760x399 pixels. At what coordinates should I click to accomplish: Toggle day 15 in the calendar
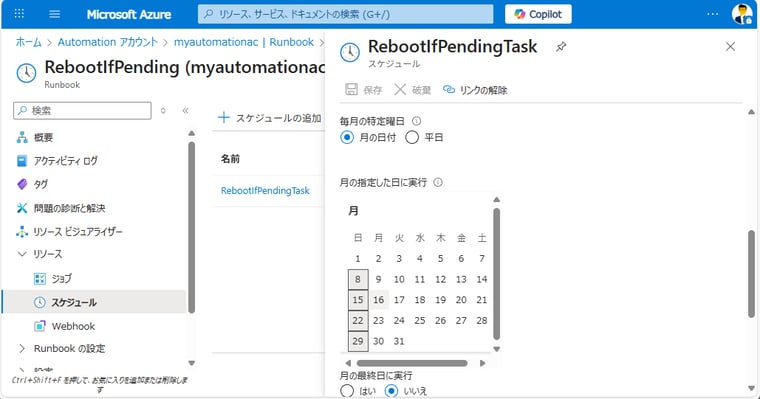(x=358, y=300)
